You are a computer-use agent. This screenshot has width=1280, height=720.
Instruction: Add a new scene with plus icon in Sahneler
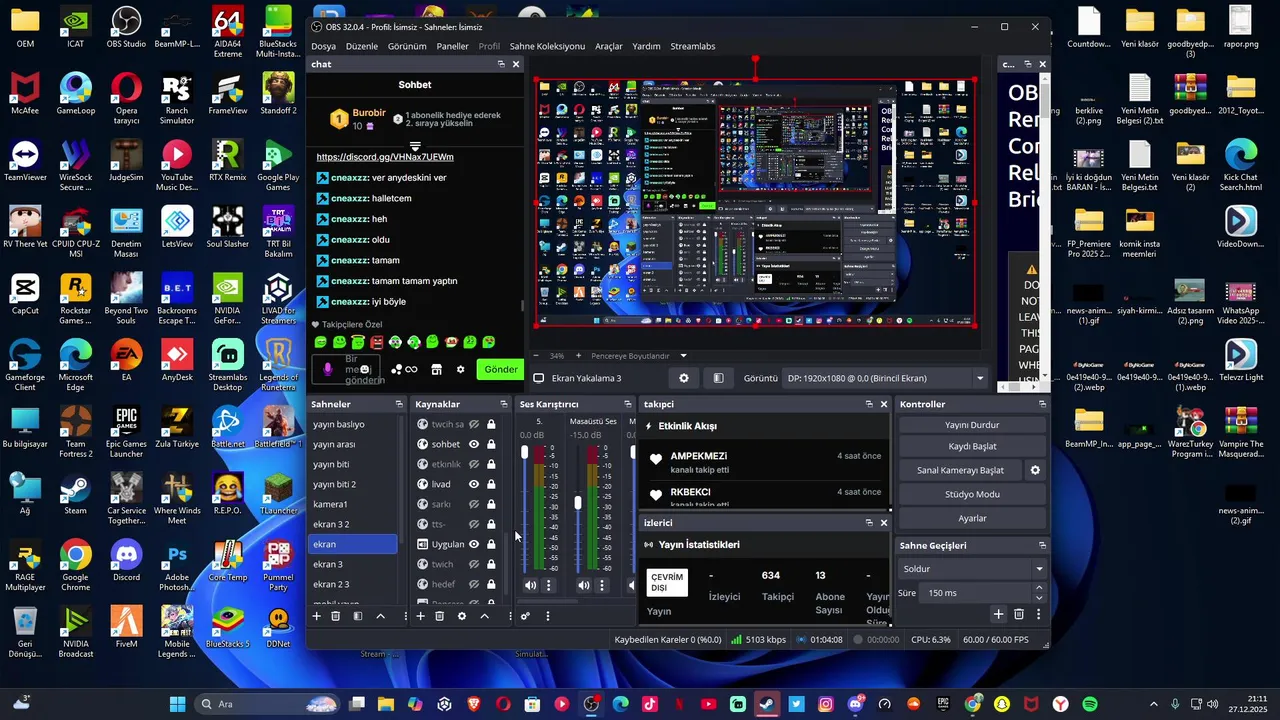(317, 616)
